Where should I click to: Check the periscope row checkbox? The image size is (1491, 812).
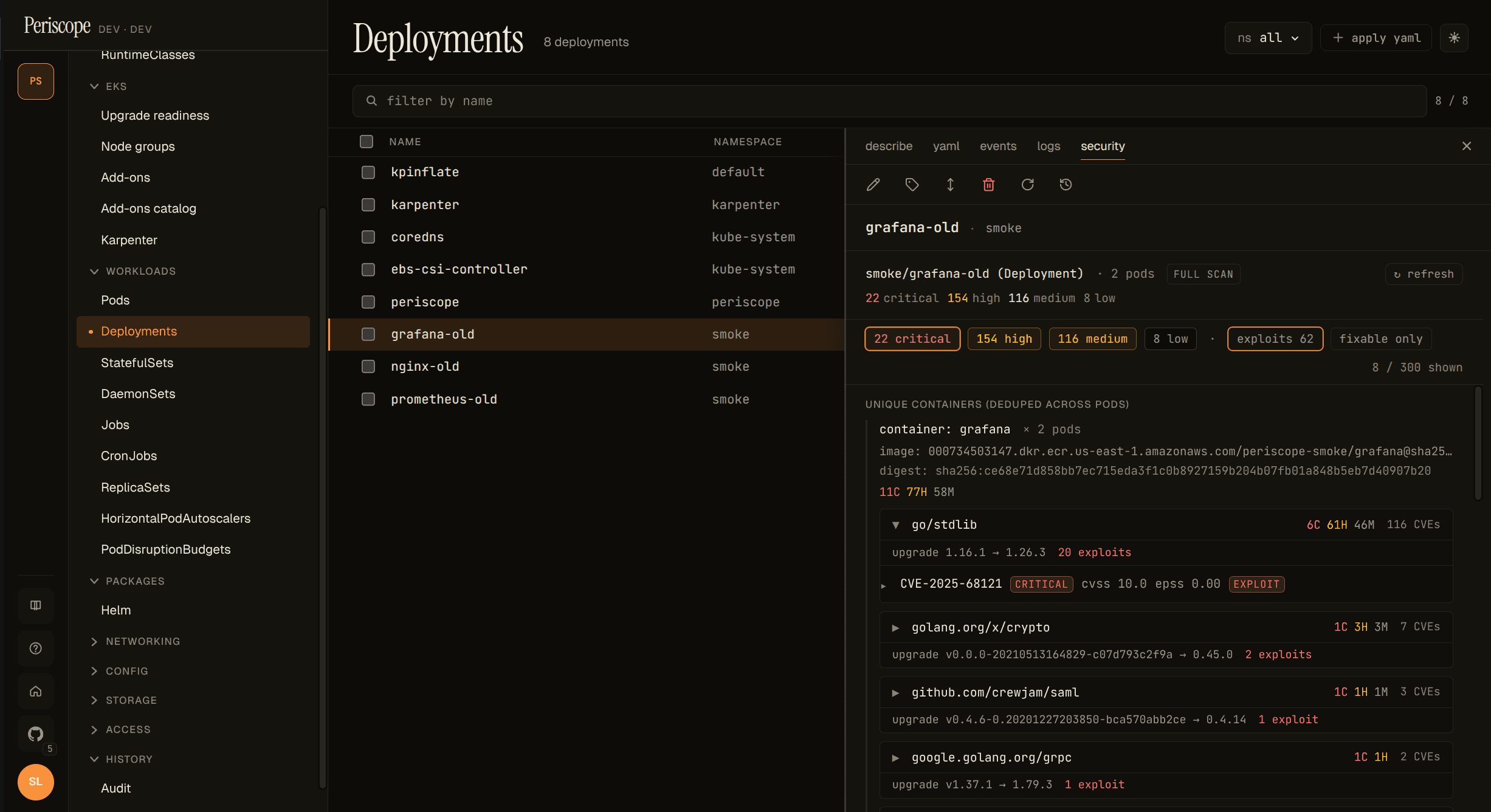pos(368,302)
